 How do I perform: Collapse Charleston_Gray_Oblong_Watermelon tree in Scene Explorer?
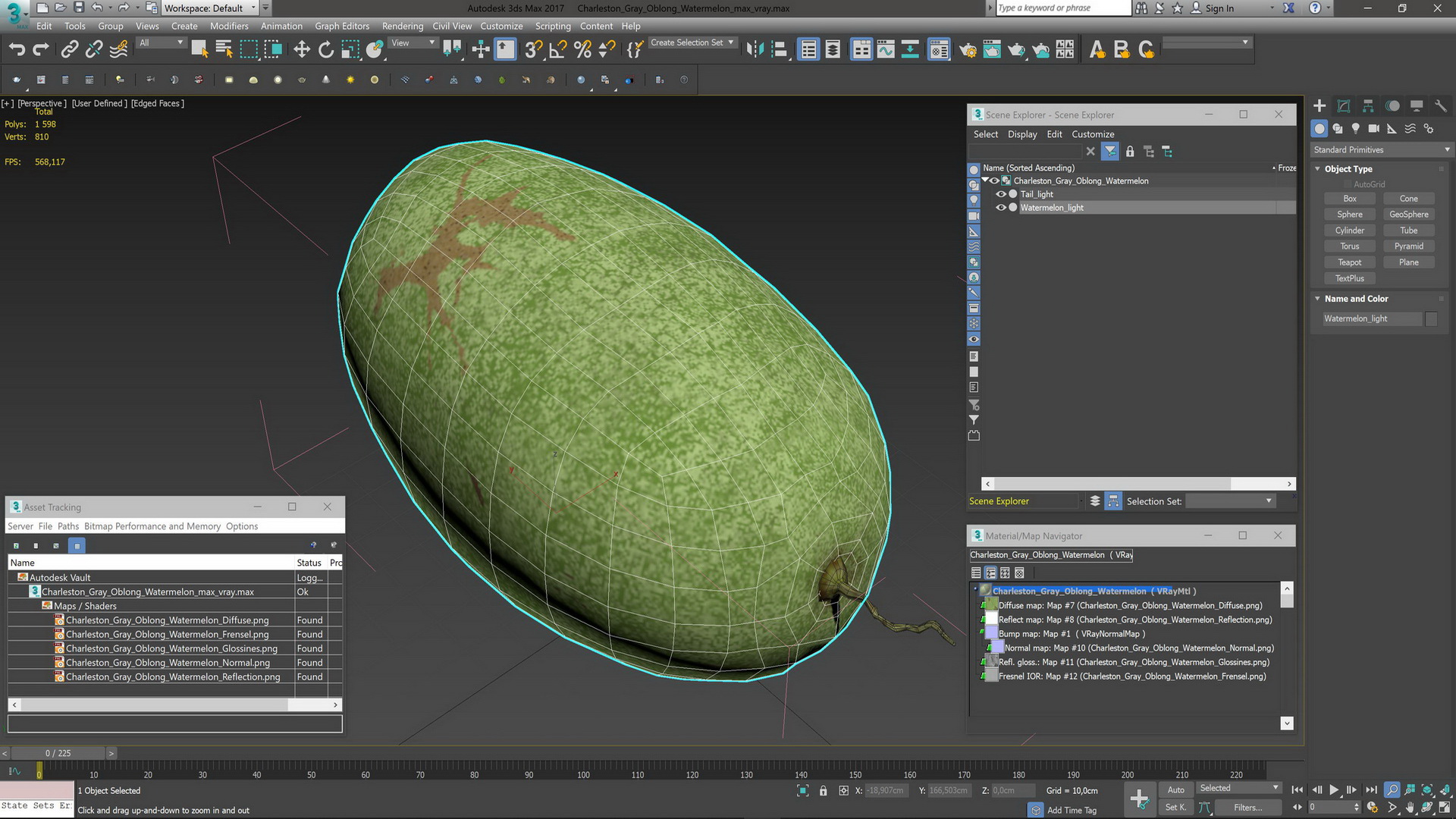985,180
